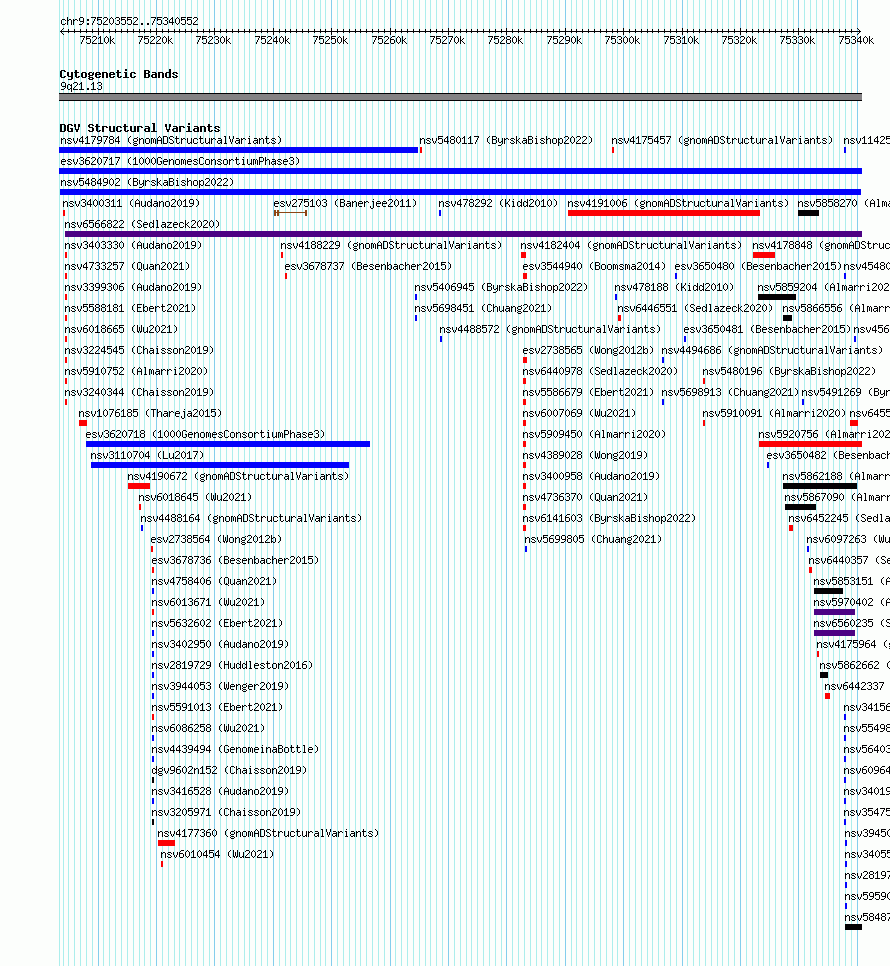Open the nsv3110704 Lu2017 blue bar
The width and height of the screenshot is (890, 966).
[220, 465]
